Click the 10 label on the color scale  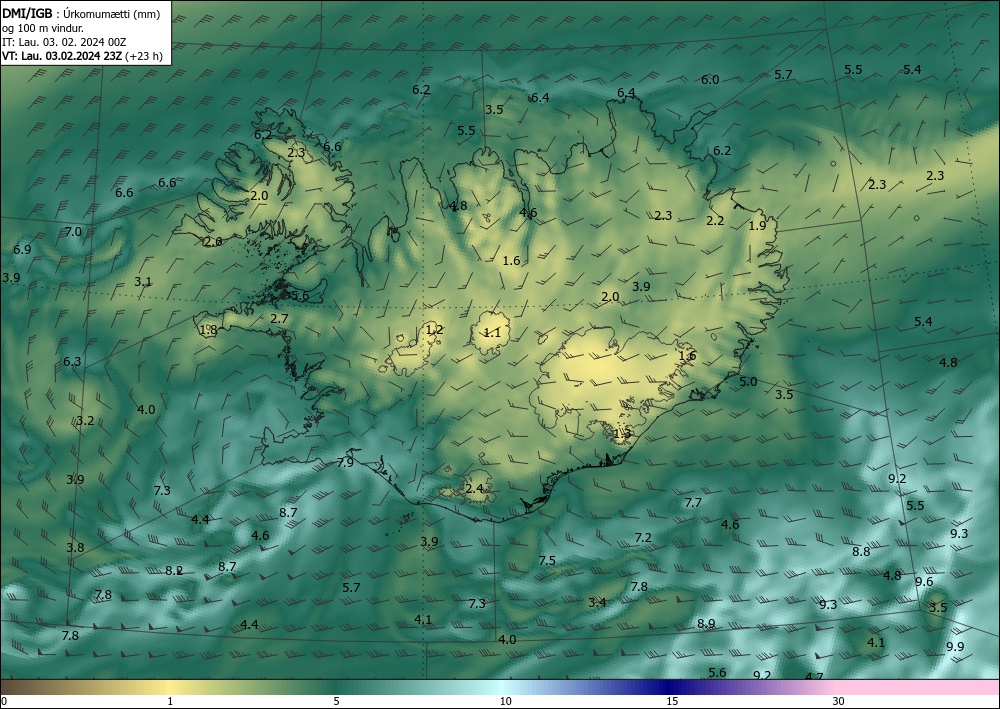(506, 701)
